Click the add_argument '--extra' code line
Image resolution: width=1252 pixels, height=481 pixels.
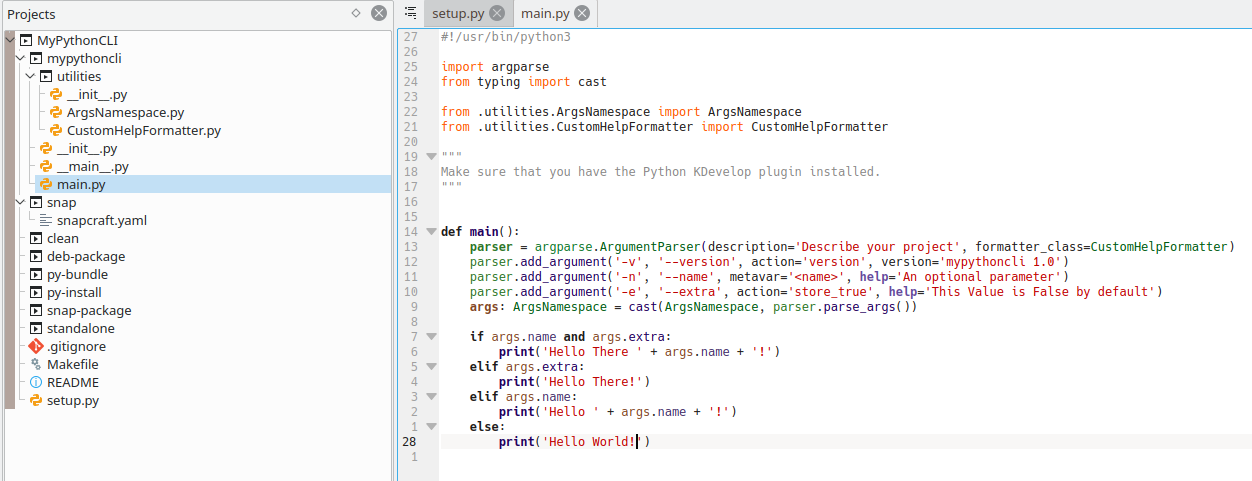816,292
